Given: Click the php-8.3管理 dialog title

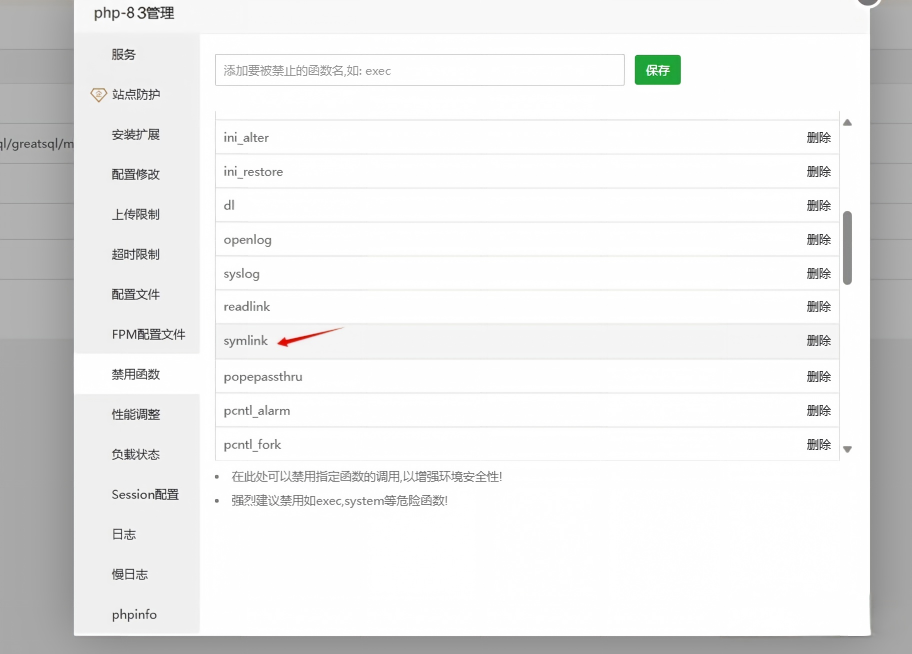Looking at the screenshot, I should 134,13.
